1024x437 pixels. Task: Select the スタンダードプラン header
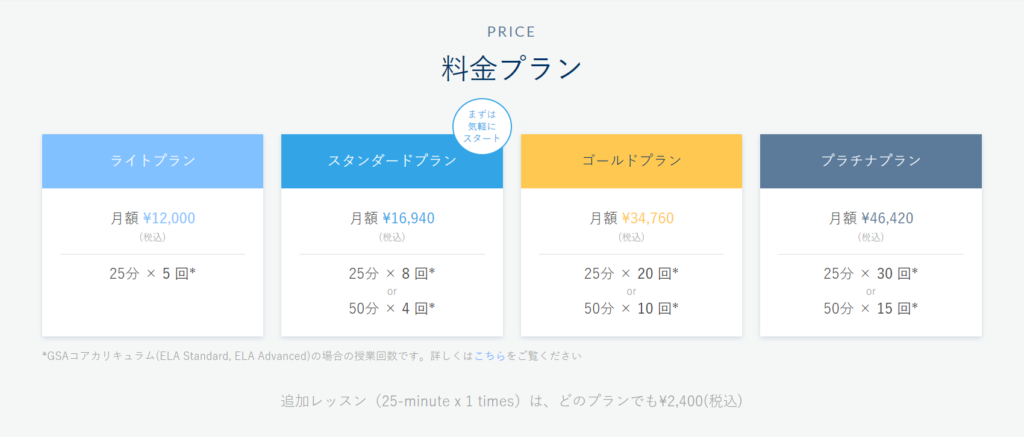pyautogui.click(x=392, y=161)
